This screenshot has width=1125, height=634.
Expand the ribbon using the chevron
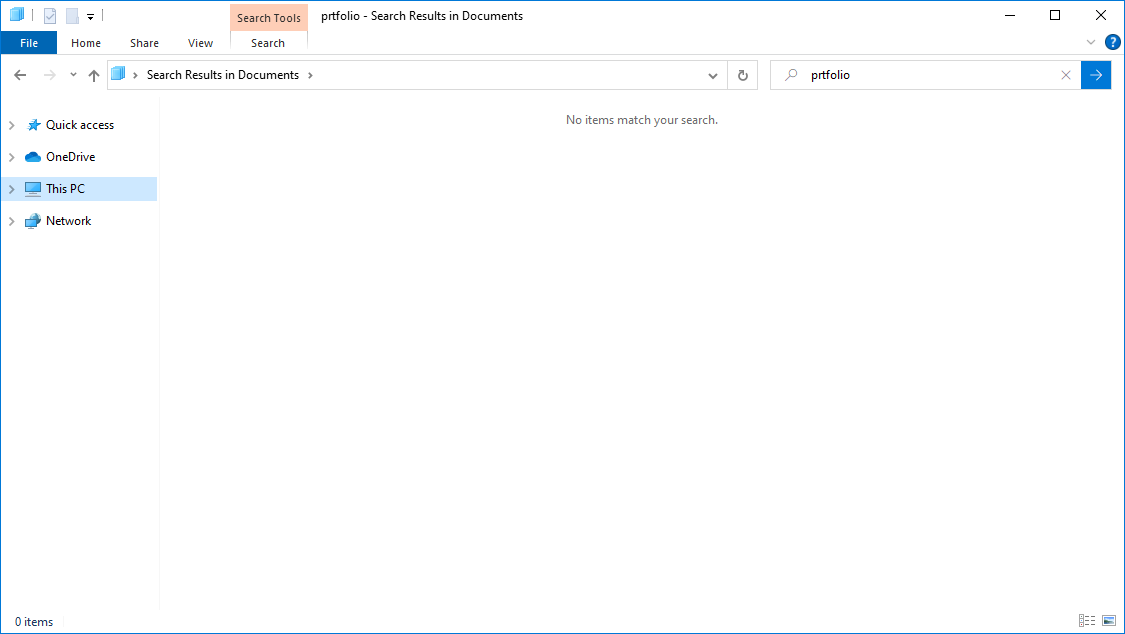(1091, 42)
